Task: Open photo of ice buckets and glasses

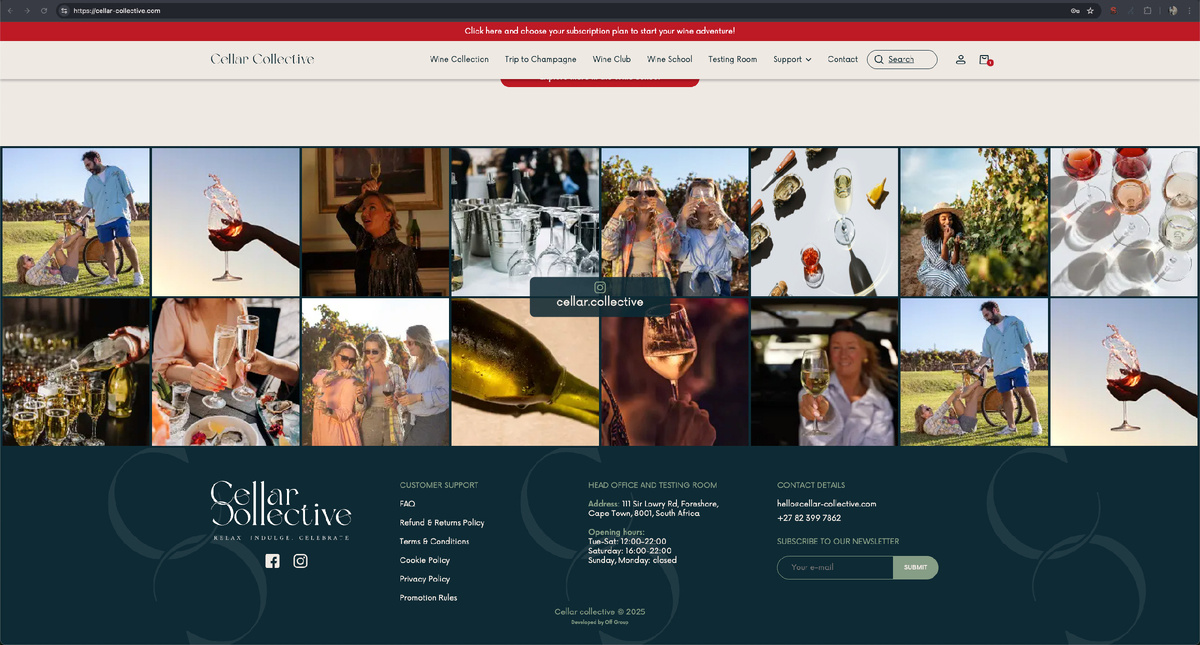Action: pyautogui.click(x=525, y=222)
